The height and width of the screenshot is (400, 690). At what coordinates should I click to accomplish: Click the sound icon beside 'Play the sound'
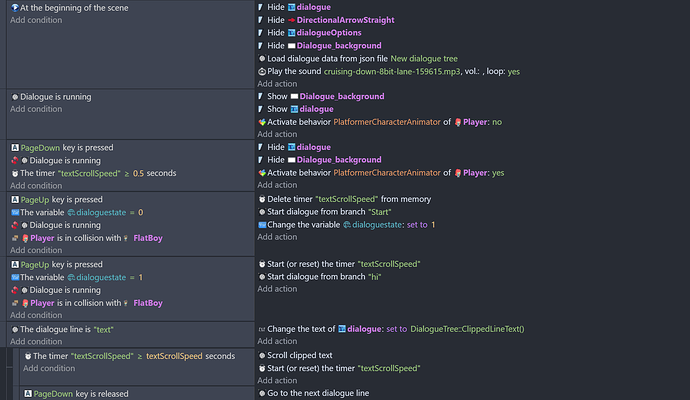262,71
